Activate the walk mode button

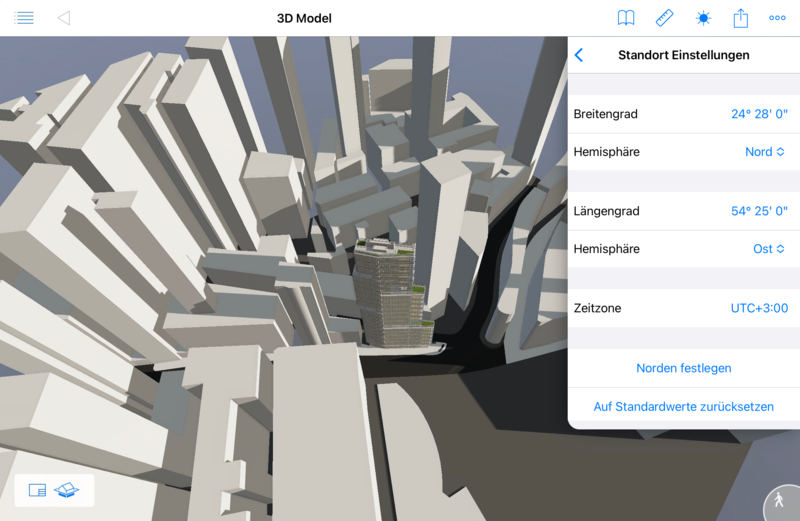[779, 500]
